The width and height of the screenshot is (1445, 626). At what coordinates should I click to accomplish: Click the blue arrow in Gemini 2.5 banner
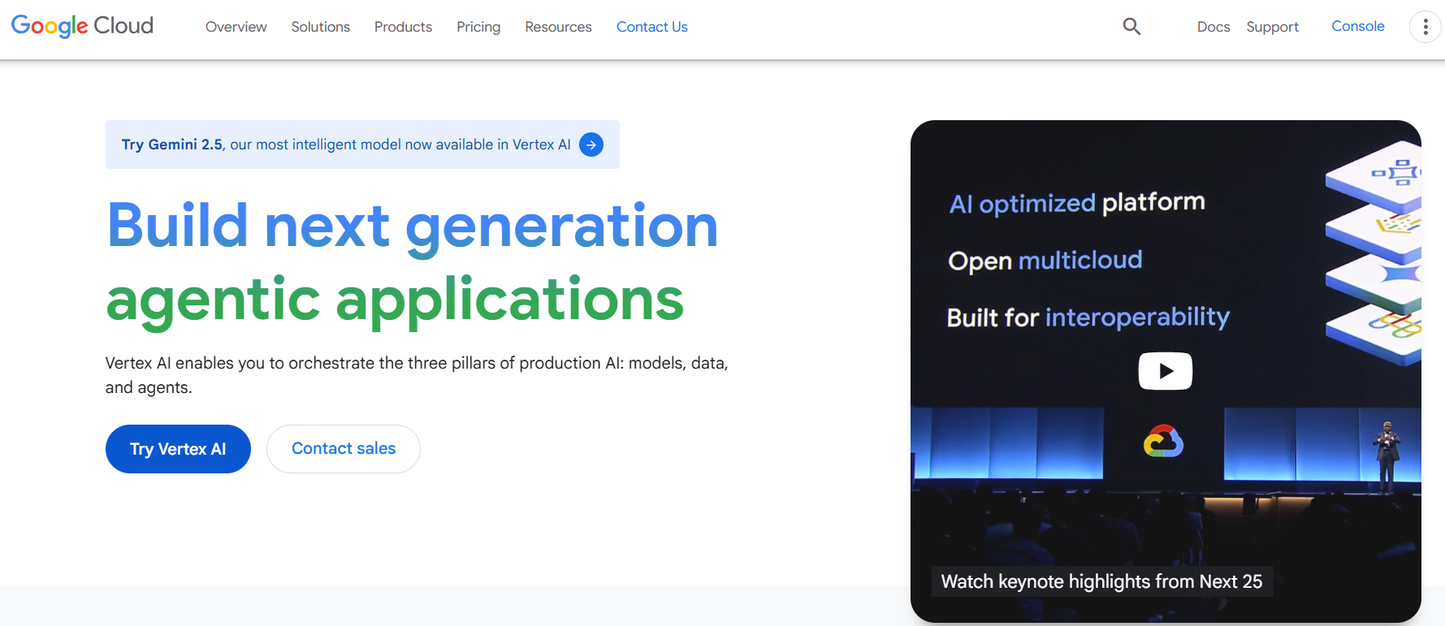click(591, 145)
